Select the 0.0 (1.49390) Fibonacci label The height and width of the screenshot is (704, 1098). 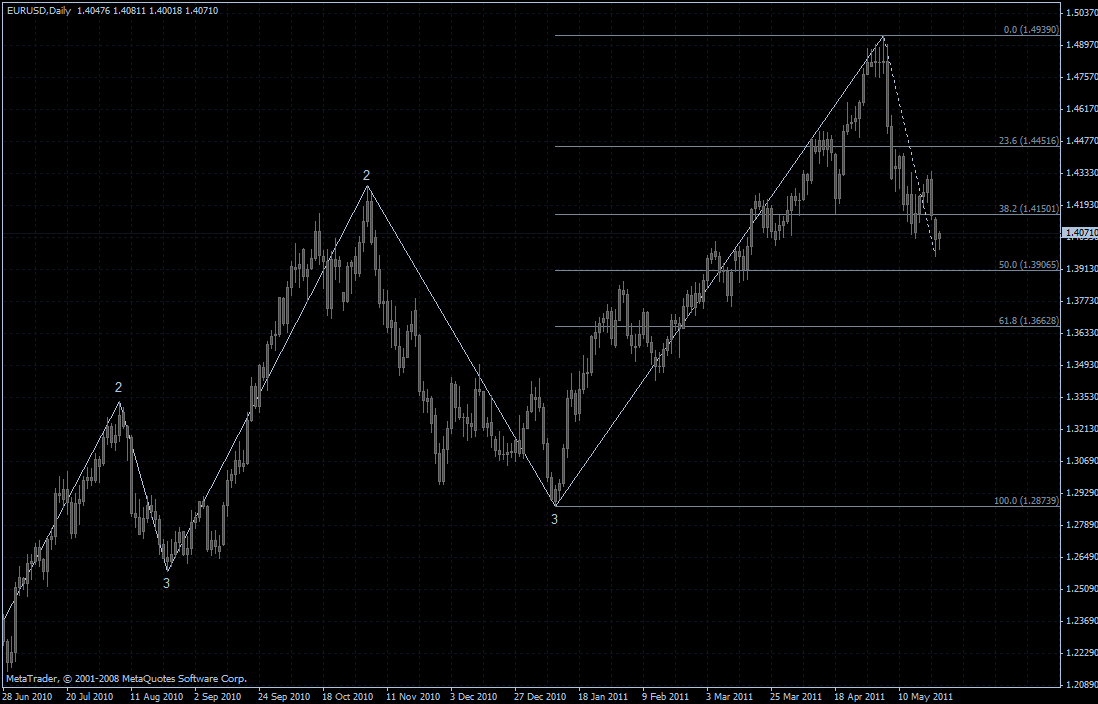coord(1031,30)
